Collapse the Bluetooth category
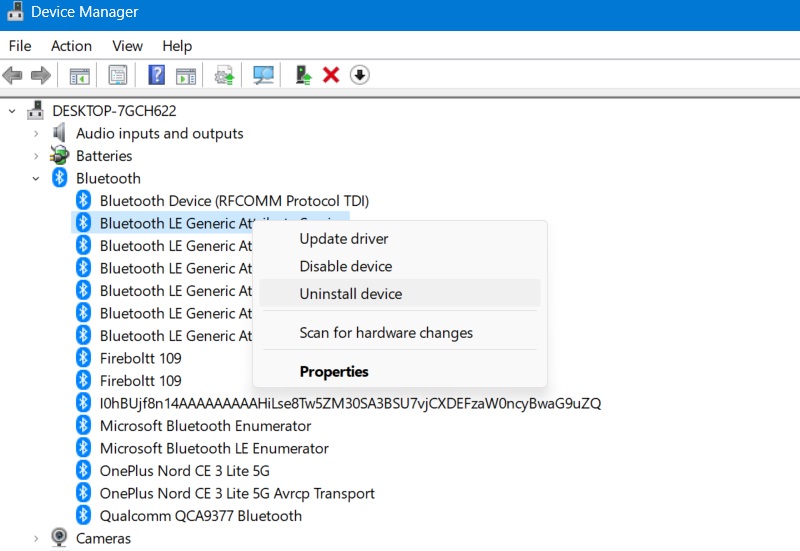The image size is (800, 551). 36,179
